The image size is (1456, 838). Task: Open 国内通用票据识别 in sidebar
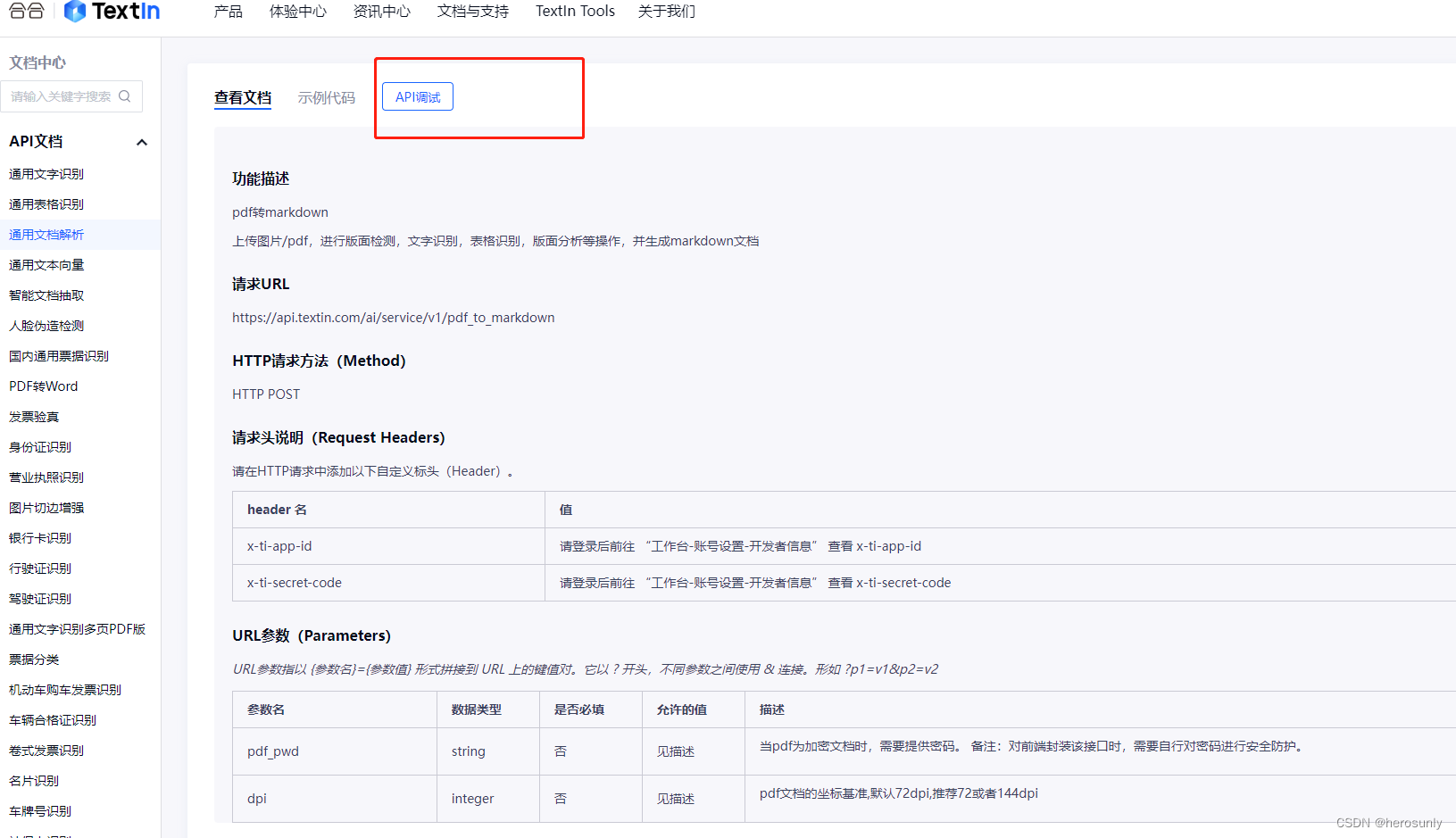pyautogui.click(x=59, y=356)
